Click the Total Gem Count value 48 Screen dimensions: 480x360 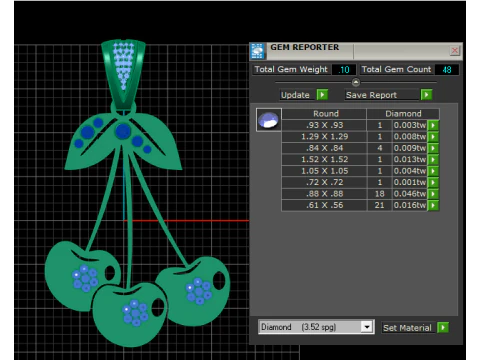(447, 70)
